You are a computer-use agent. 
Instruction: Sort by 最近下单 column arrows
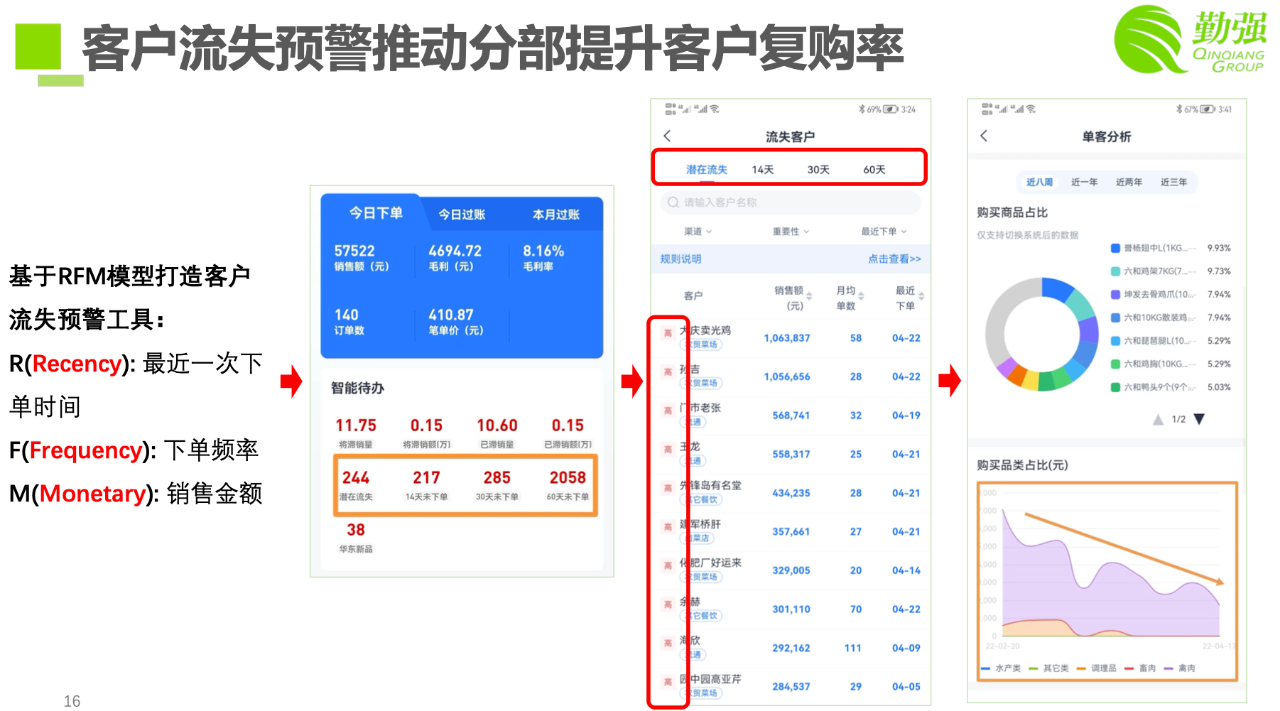(x=921, y=296)
